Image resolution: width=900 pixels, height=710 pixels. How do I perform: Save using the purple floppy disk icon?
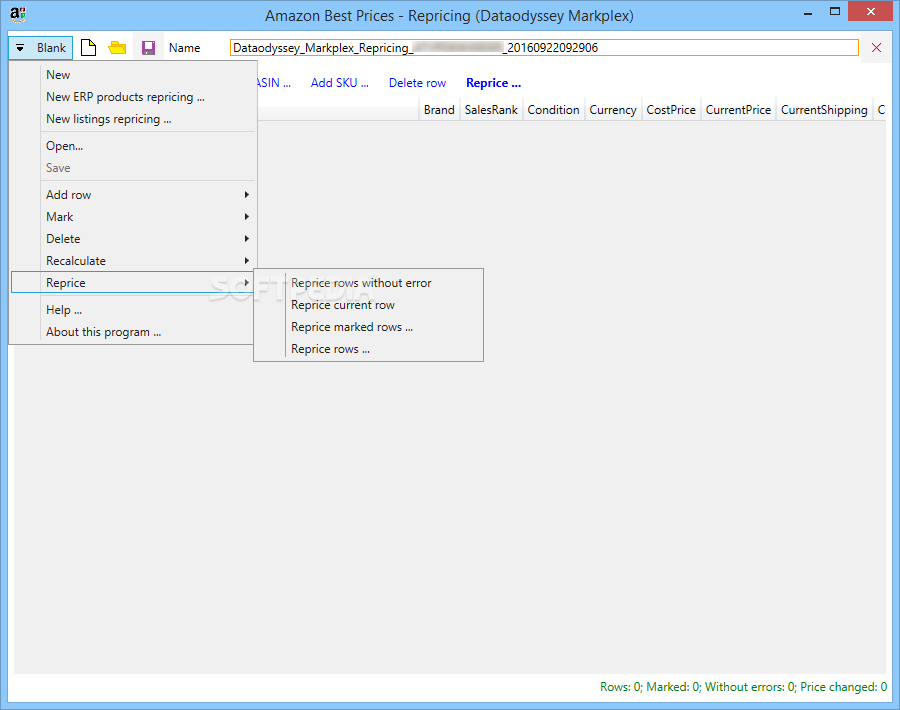[x=149, y=48]
